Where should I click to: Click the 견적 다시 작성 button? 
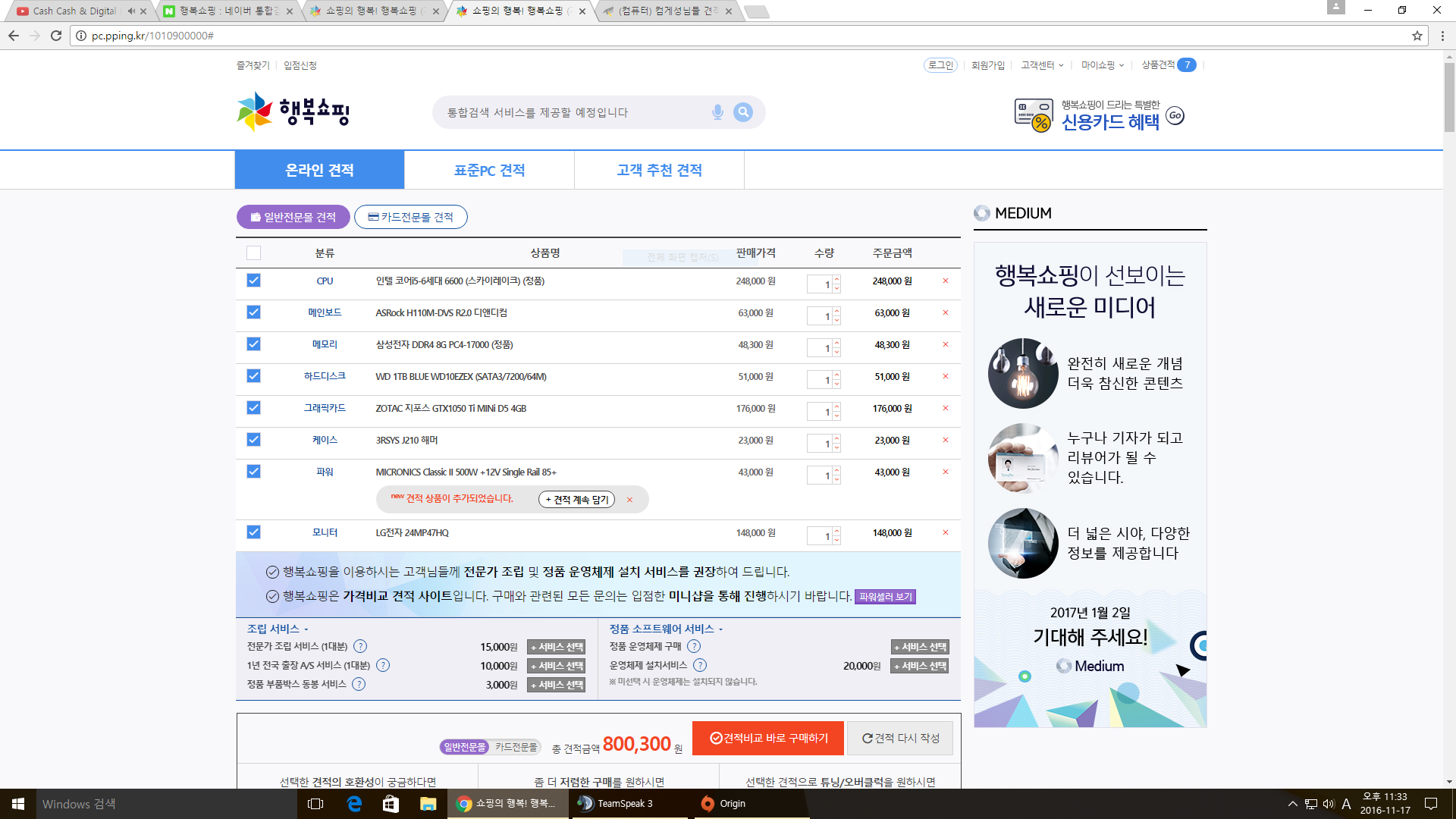900,738
